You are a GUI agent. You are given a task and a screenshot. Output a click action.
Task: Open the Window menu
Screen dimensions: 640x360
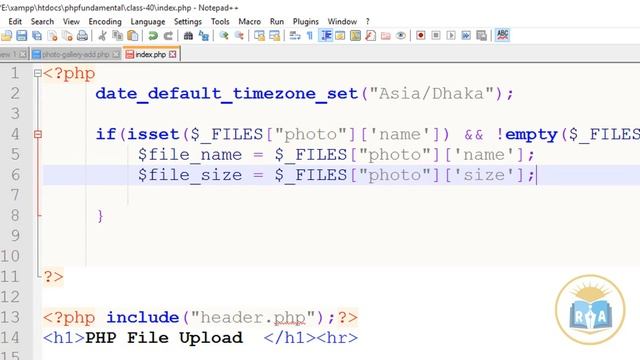(x=342, y=22)
